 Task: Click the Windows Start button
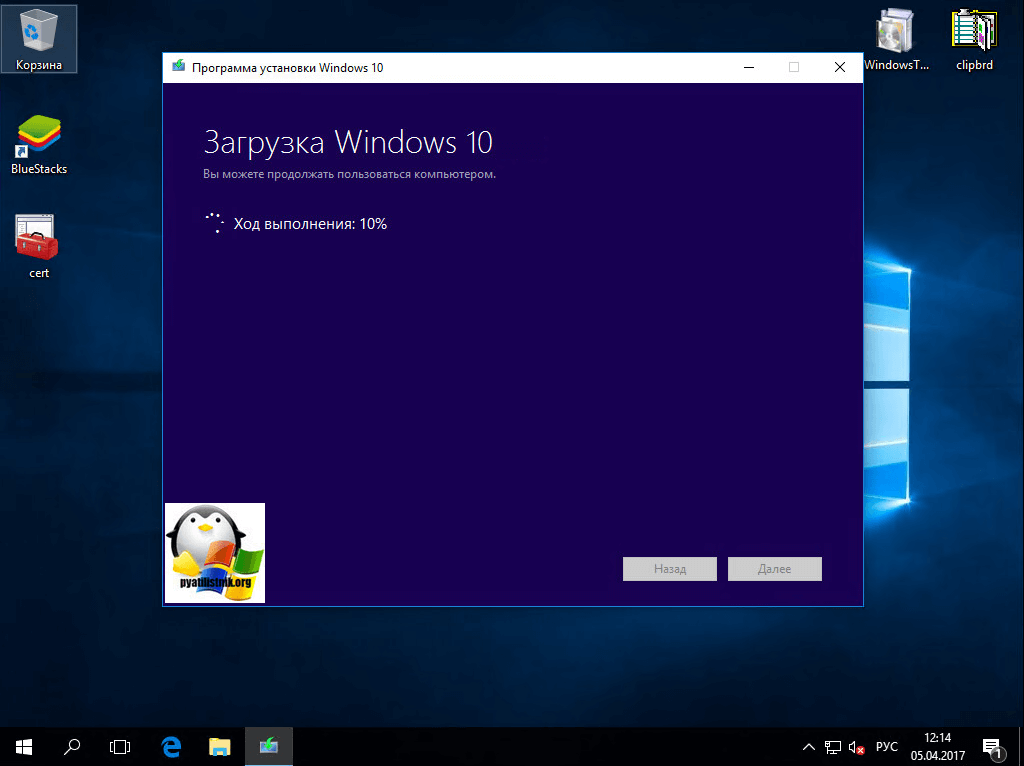click(23, 746)
